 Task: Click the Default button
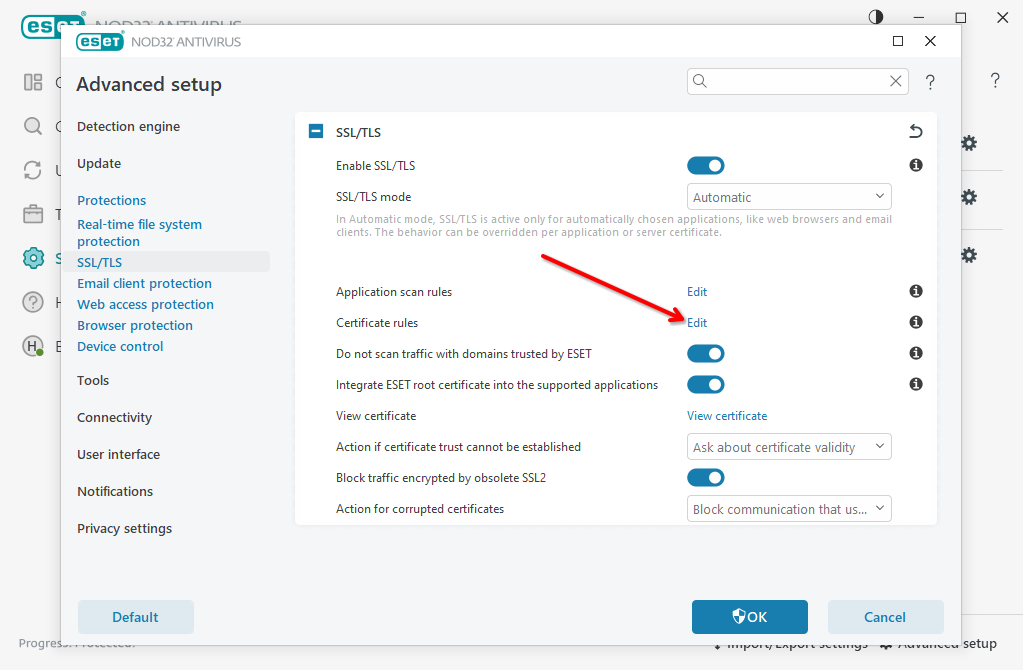click(x=136, y=617)
